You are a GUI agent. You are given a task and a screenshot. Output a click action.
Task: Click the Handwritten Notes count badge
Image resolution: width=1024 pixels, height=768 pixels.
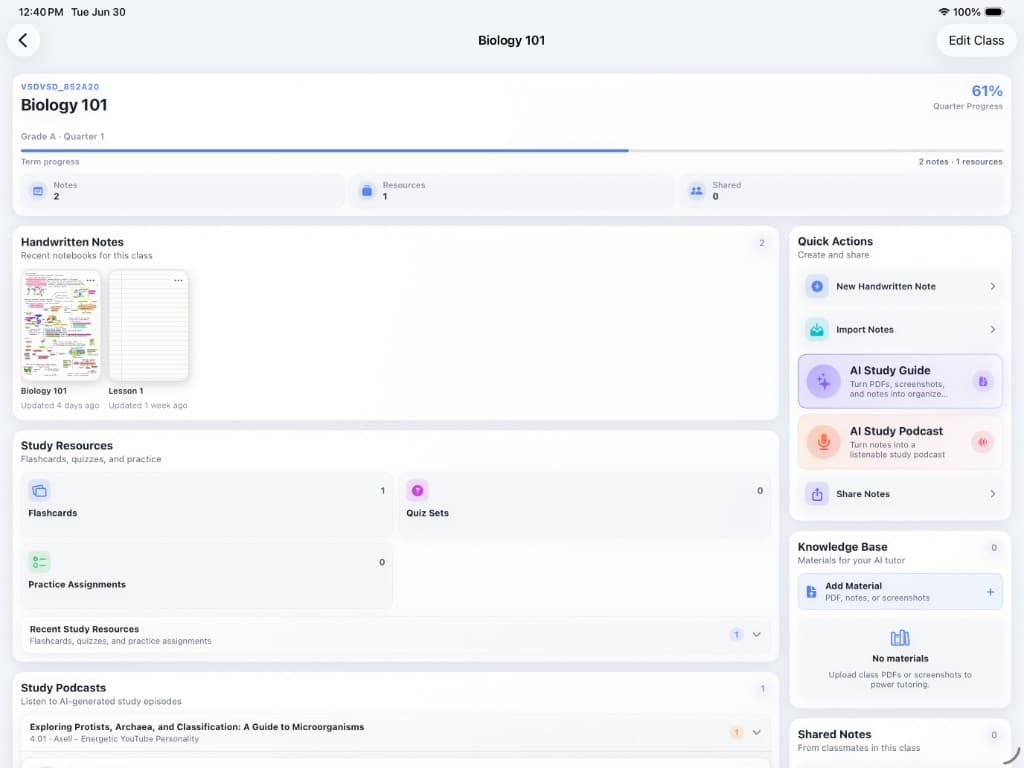761,243
